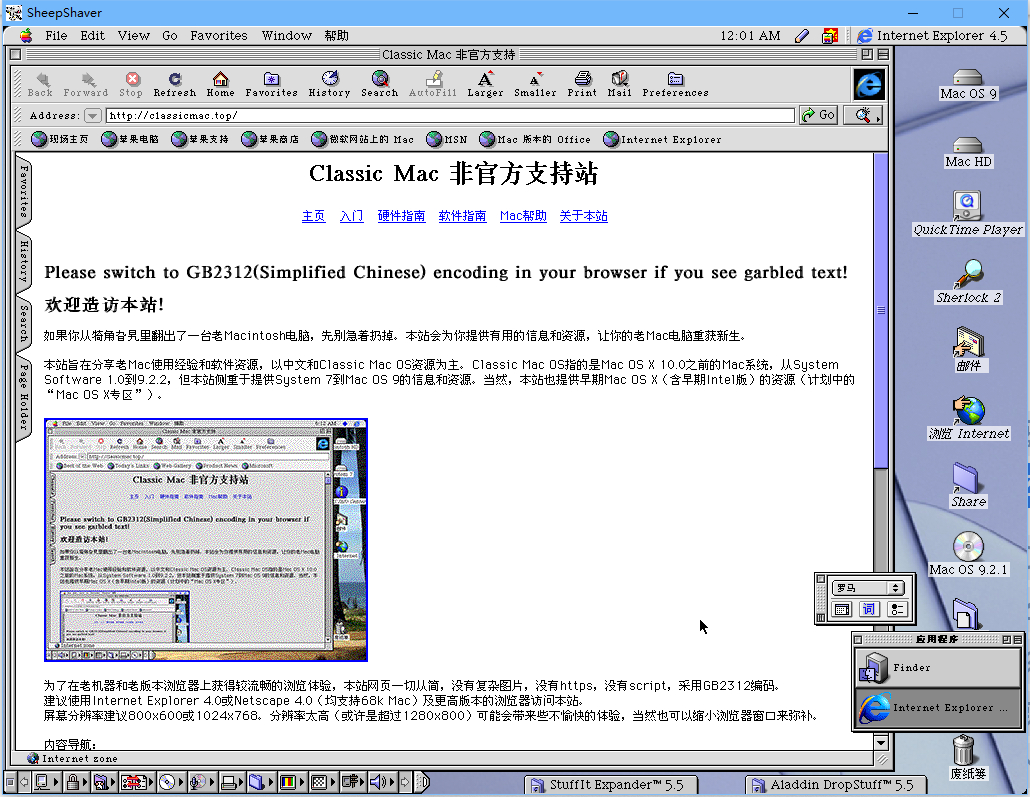Select the Share folder on desktop

click(x=968, y=486)
